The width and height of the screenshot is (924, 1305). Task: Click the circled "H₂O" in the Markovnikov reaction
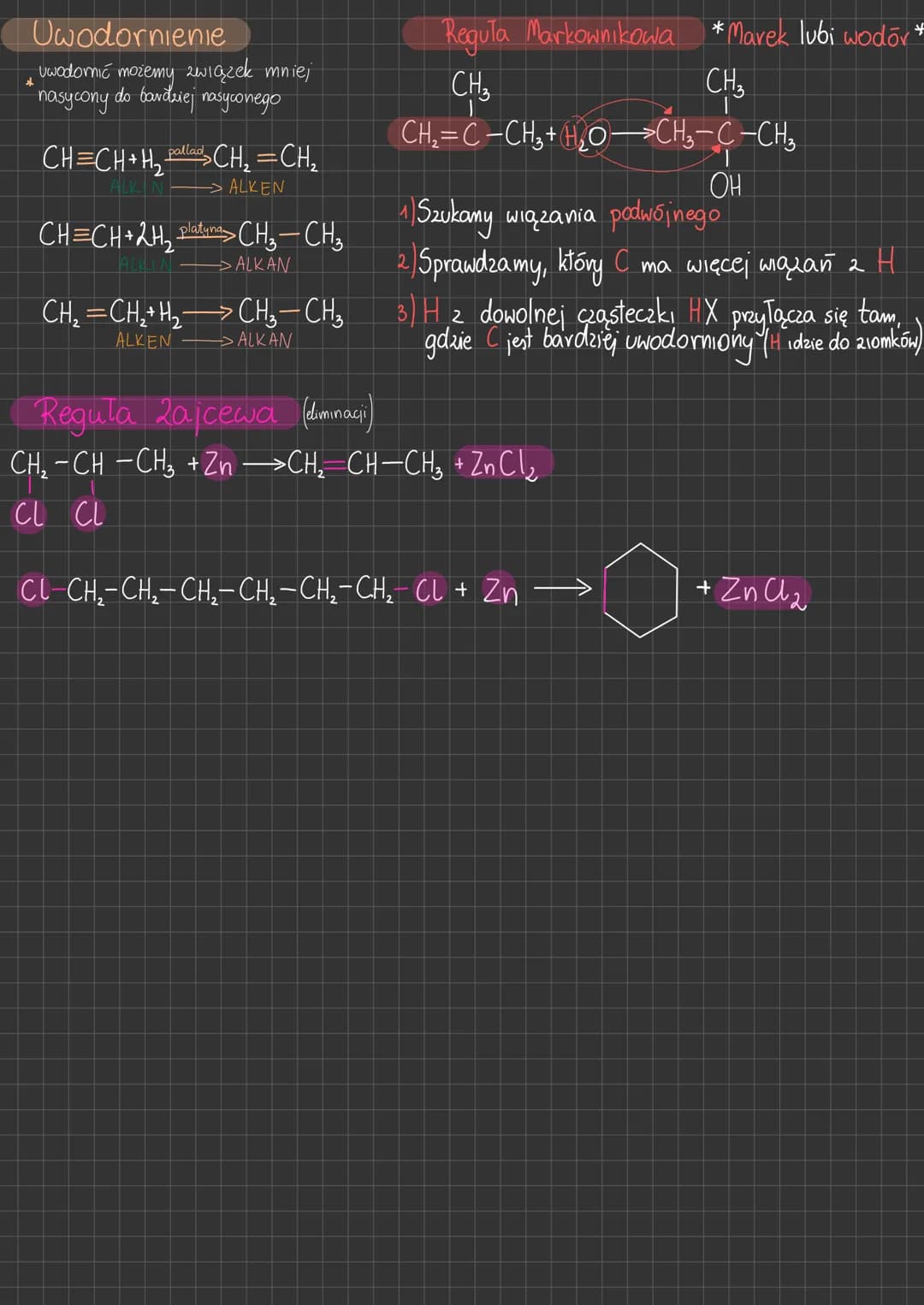pyautogui.click(x=586, y=135)
